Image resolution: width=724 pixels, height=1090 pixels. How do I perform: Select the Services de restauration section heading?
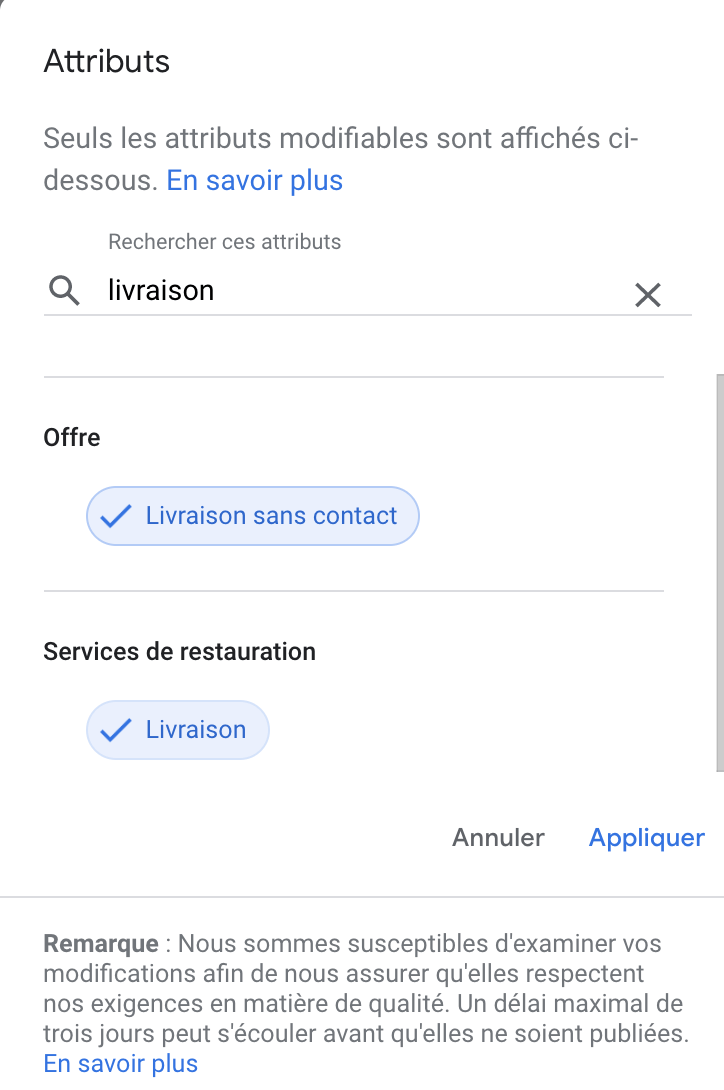pos(179,651)
